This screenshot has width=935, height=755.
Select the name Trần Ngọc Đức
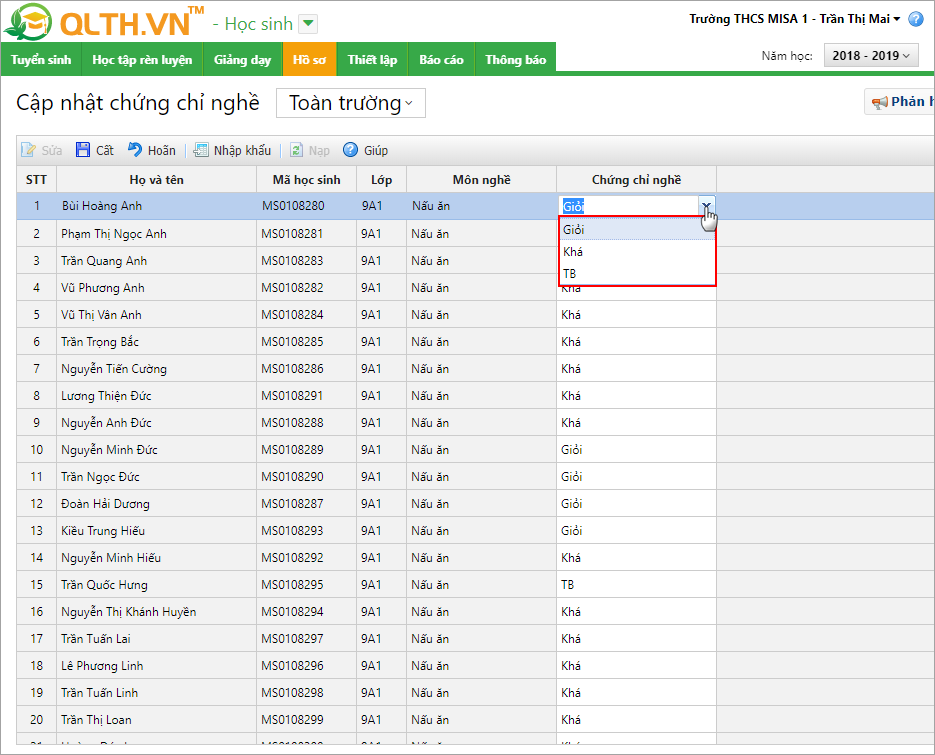tap(100, 476)
